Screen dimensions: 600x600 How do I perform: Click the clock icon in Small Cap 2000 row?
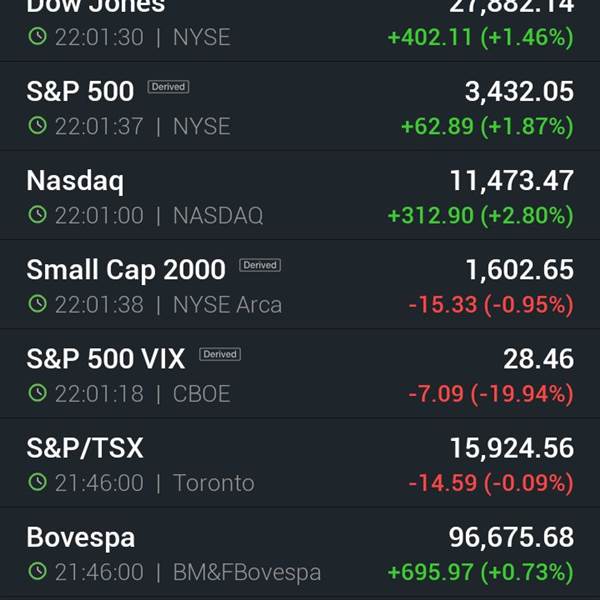click(38, 304)
